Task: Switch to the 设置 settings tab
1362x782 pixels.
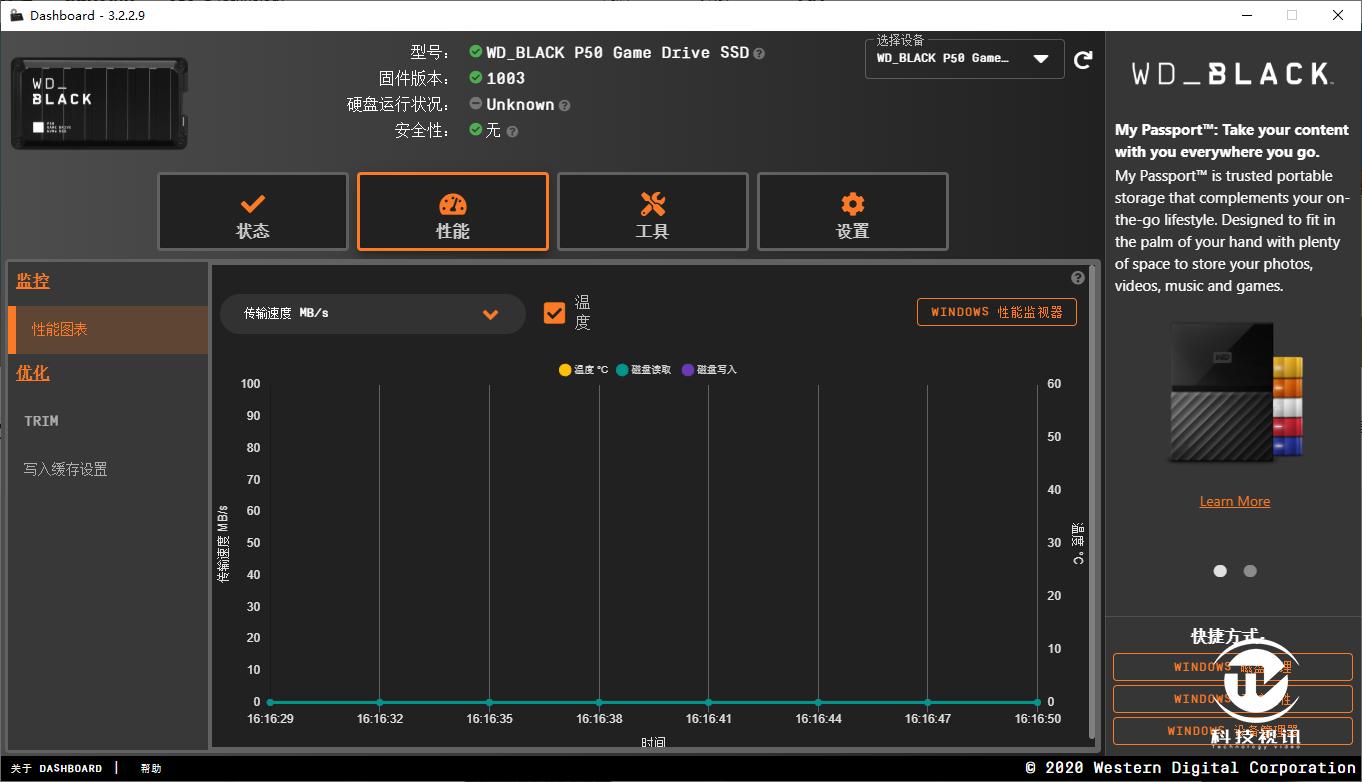Action: pyautogui.click(x=853, y=212)
